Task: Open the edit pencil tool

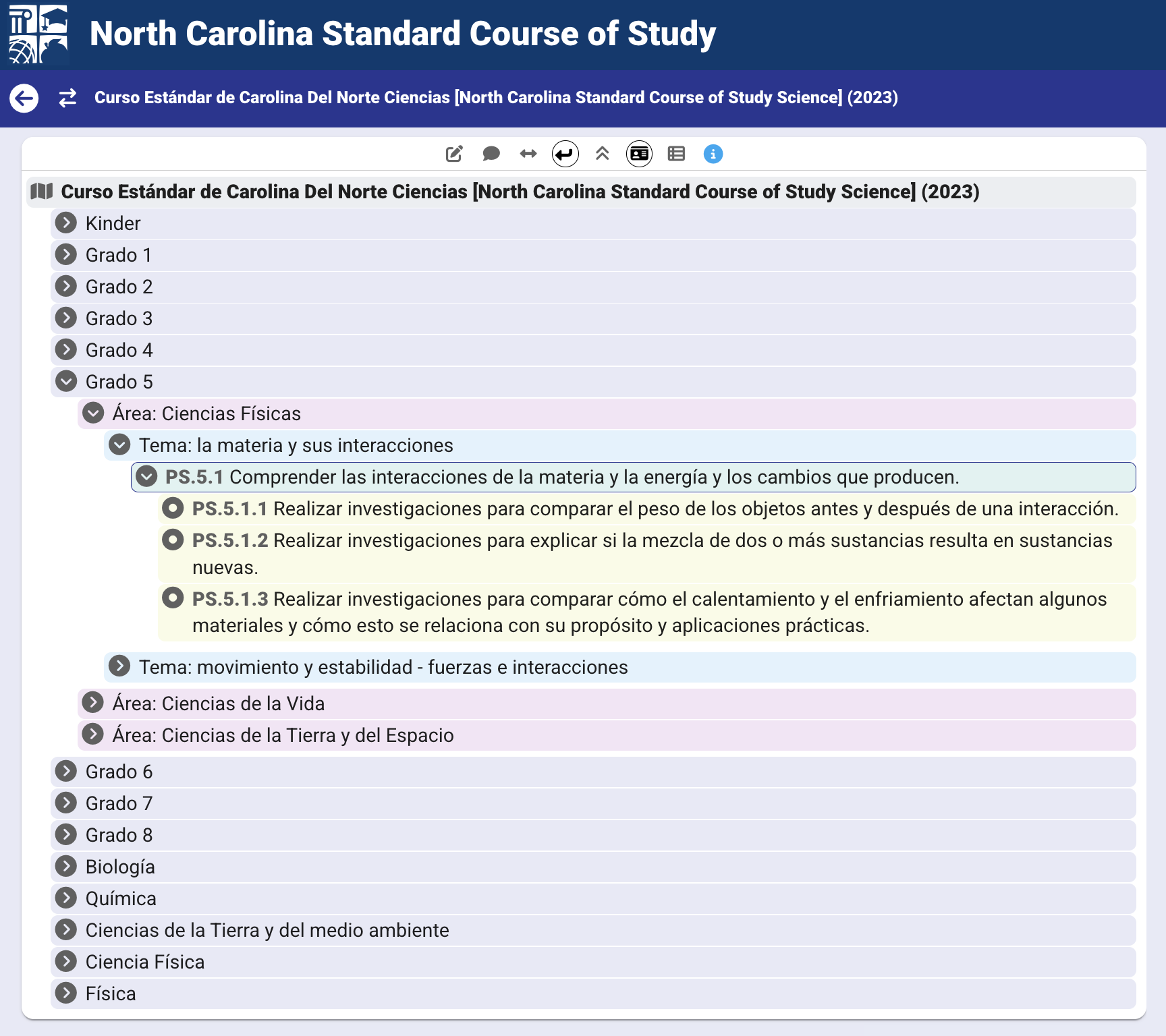Action: pos(454,154)
